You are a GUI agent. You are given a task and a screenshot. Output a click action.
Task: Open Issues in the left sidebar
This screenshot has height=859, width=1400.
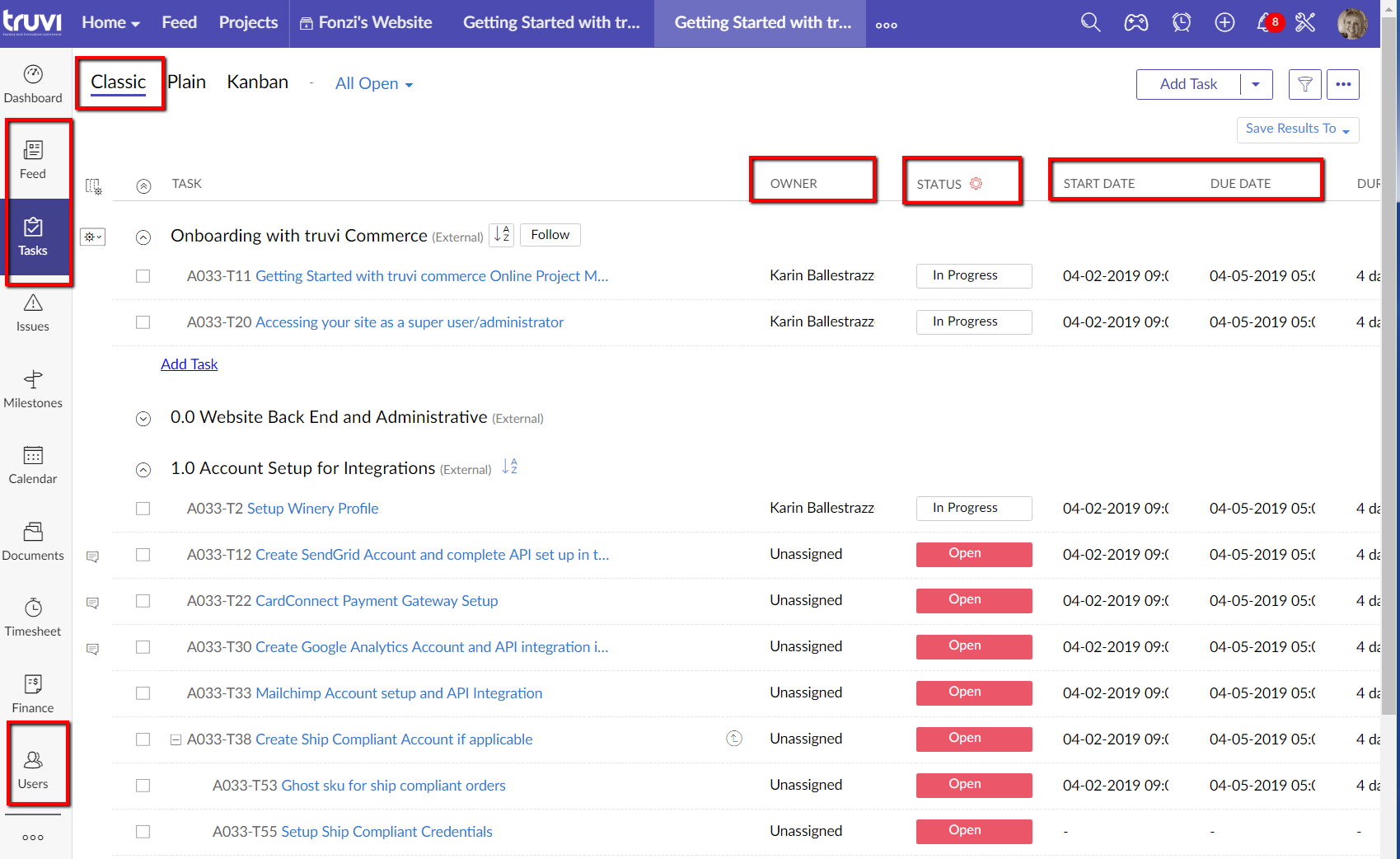point(33,313)
